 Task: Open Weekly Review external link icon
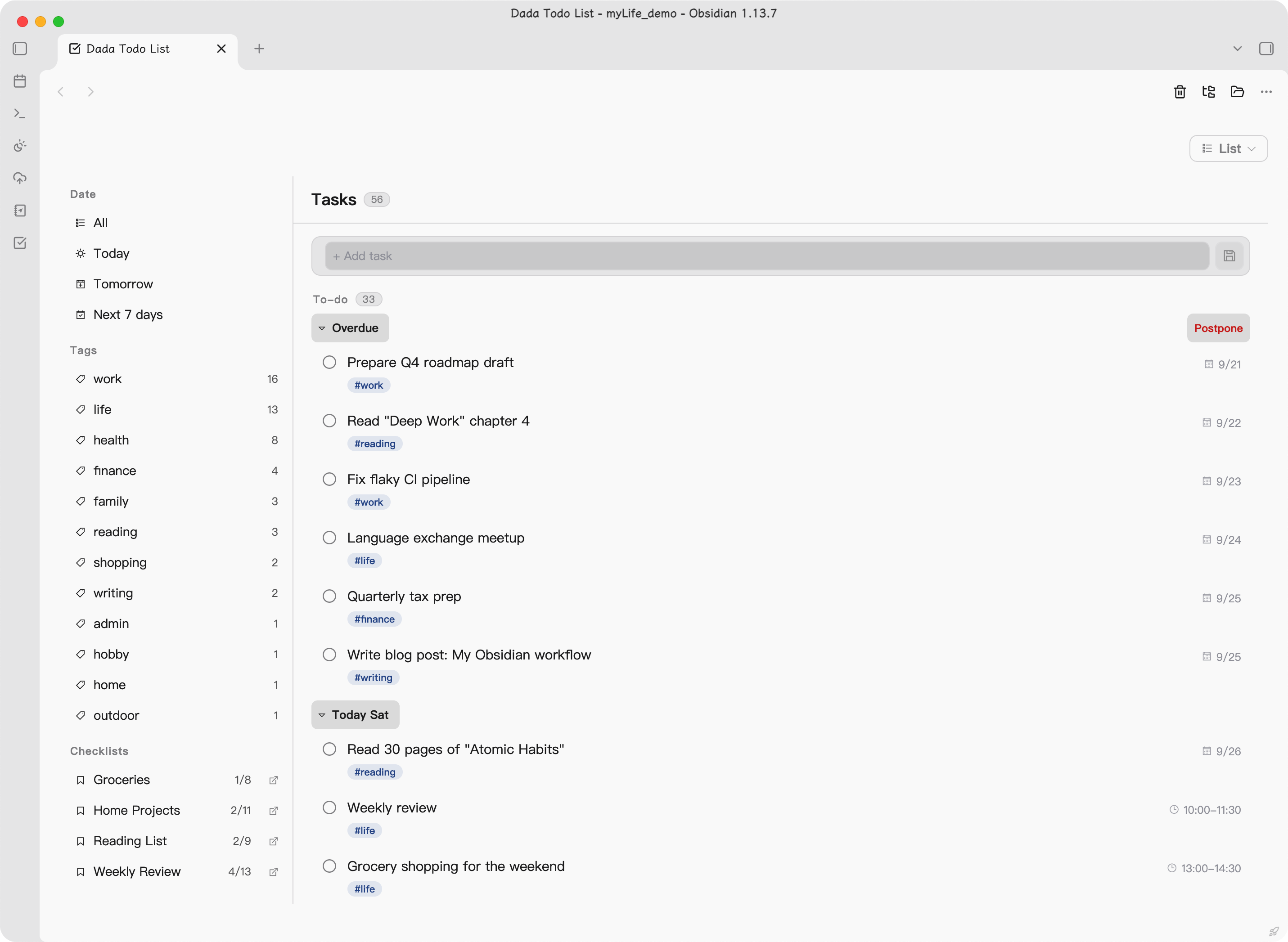(x=273, y=872)
